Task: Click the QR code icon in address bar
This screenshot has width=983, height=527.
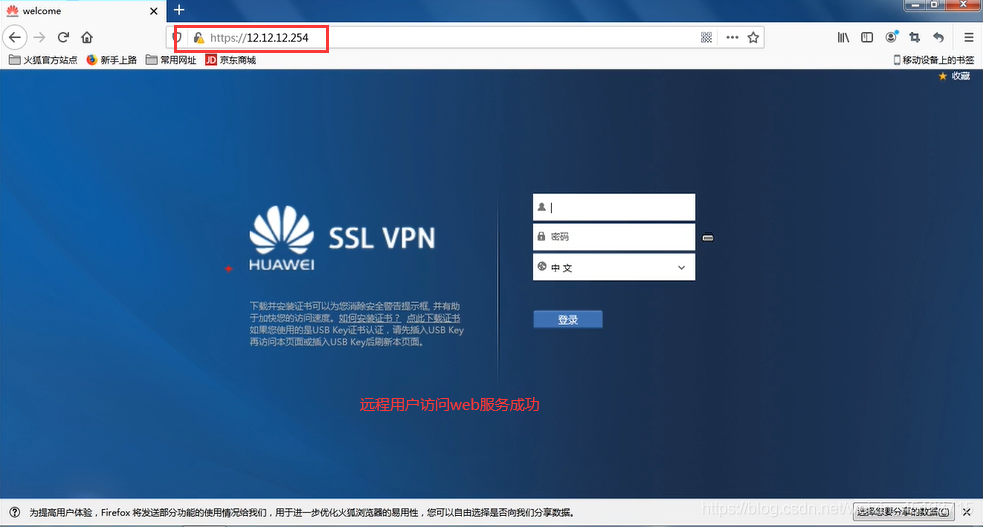Action: tap(707, 38)
